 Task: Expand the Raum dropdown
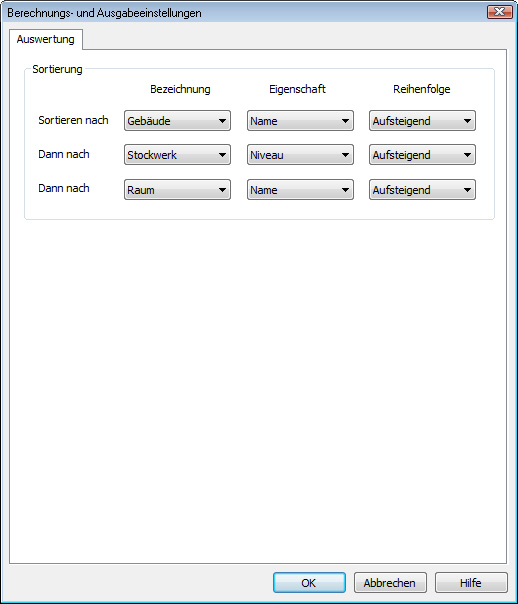click(177, 190)
